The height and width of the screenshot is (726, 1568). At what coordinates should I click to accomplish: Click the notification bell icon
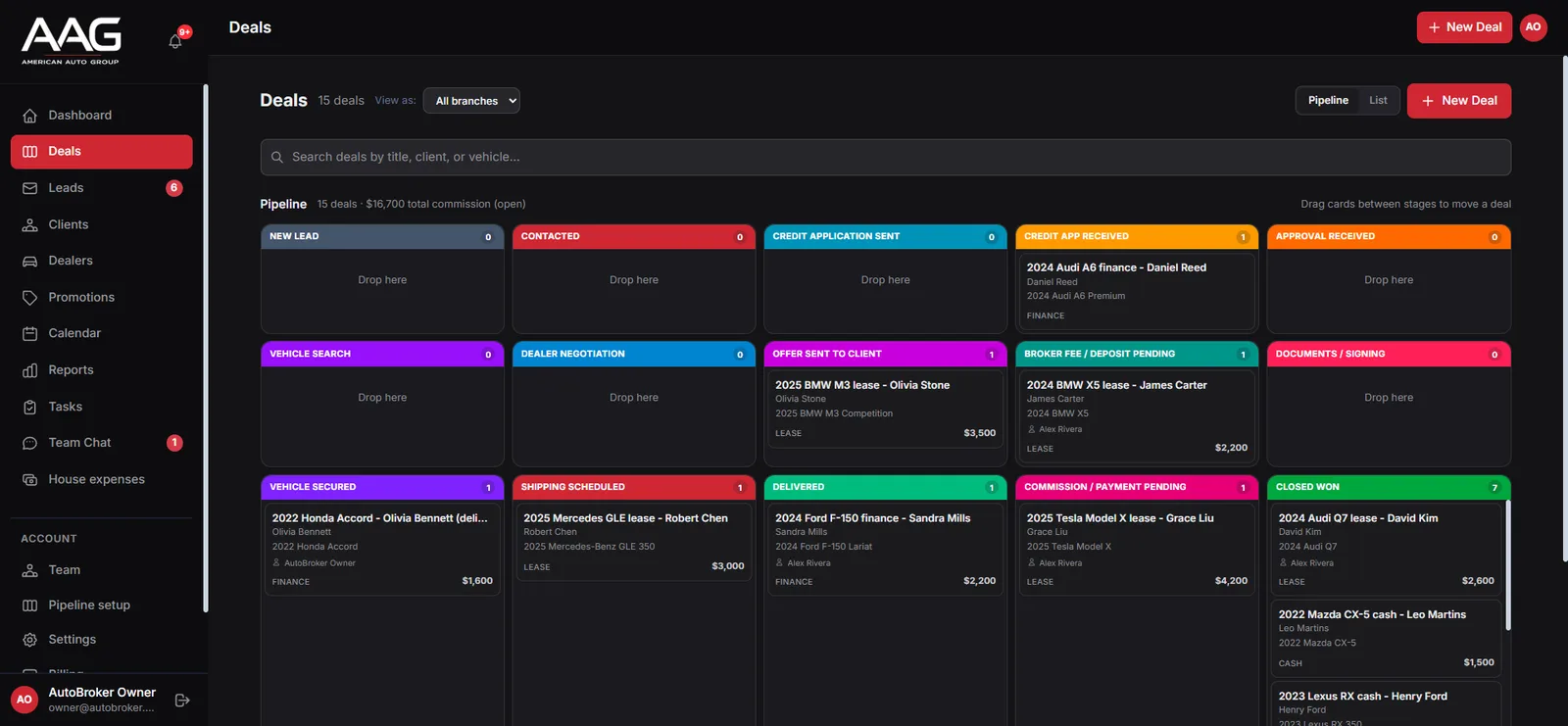click(x=175, y=41)
